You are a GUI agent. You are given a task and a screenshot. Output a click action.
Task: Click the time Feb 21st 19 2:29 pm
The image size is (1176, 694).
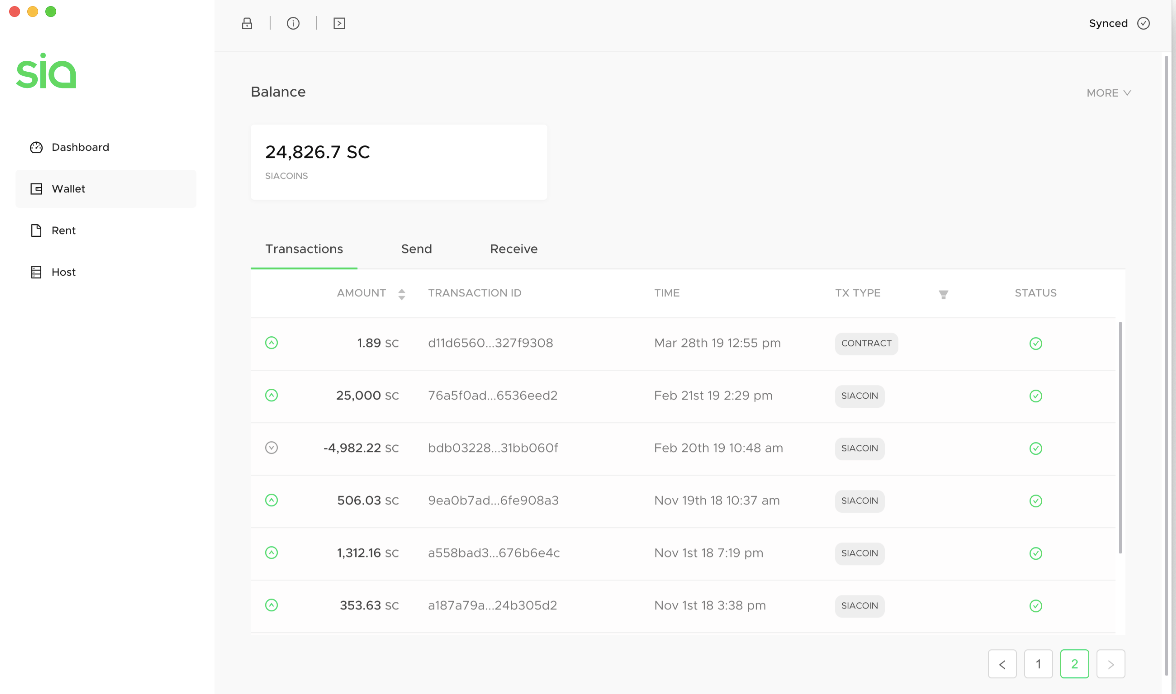(713, 395)
